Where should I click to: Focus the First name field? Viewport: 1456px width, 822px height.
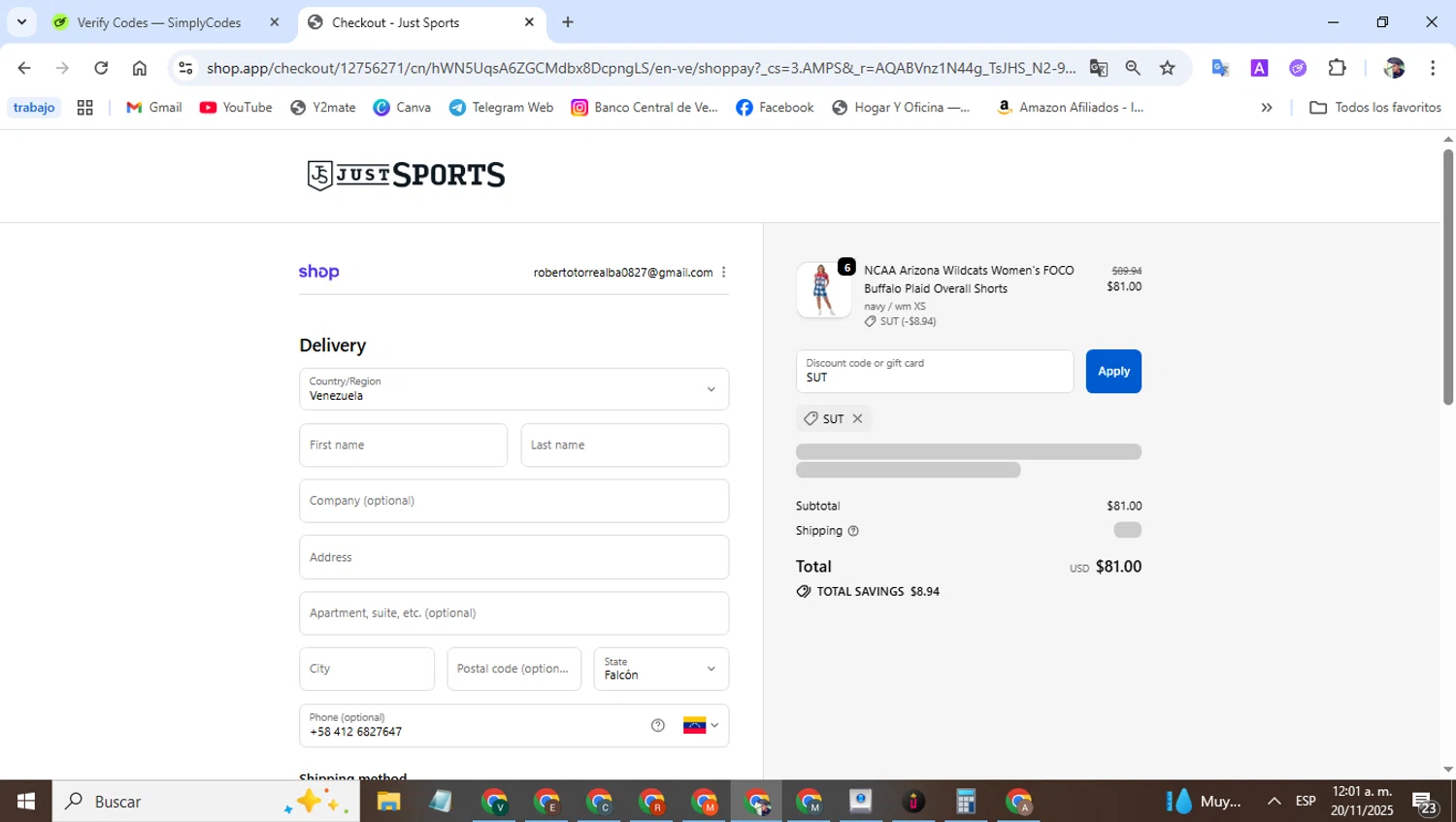[403, 445]
